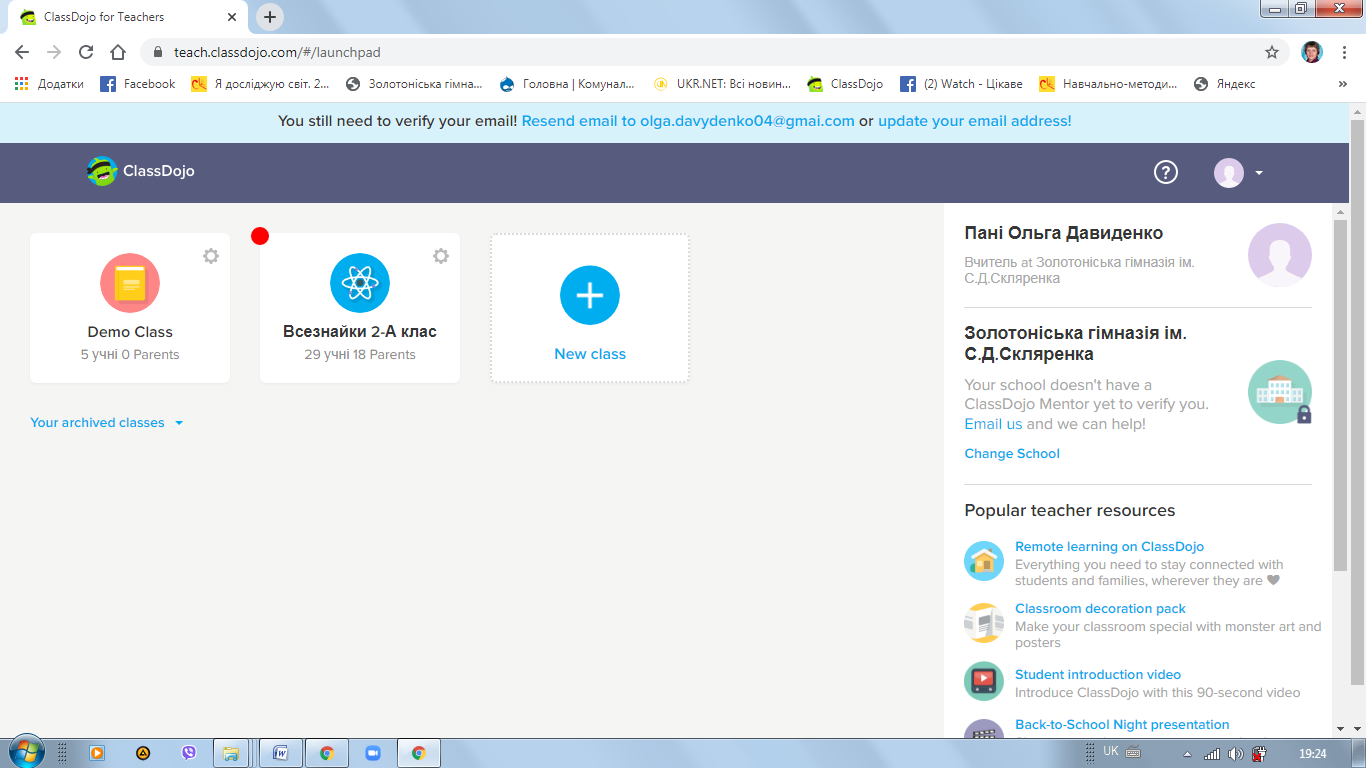Image resolution: width=1366 pixels, height=768 pixels.
Task: Open the help question mark icon
Action: tap(1166, 172)
